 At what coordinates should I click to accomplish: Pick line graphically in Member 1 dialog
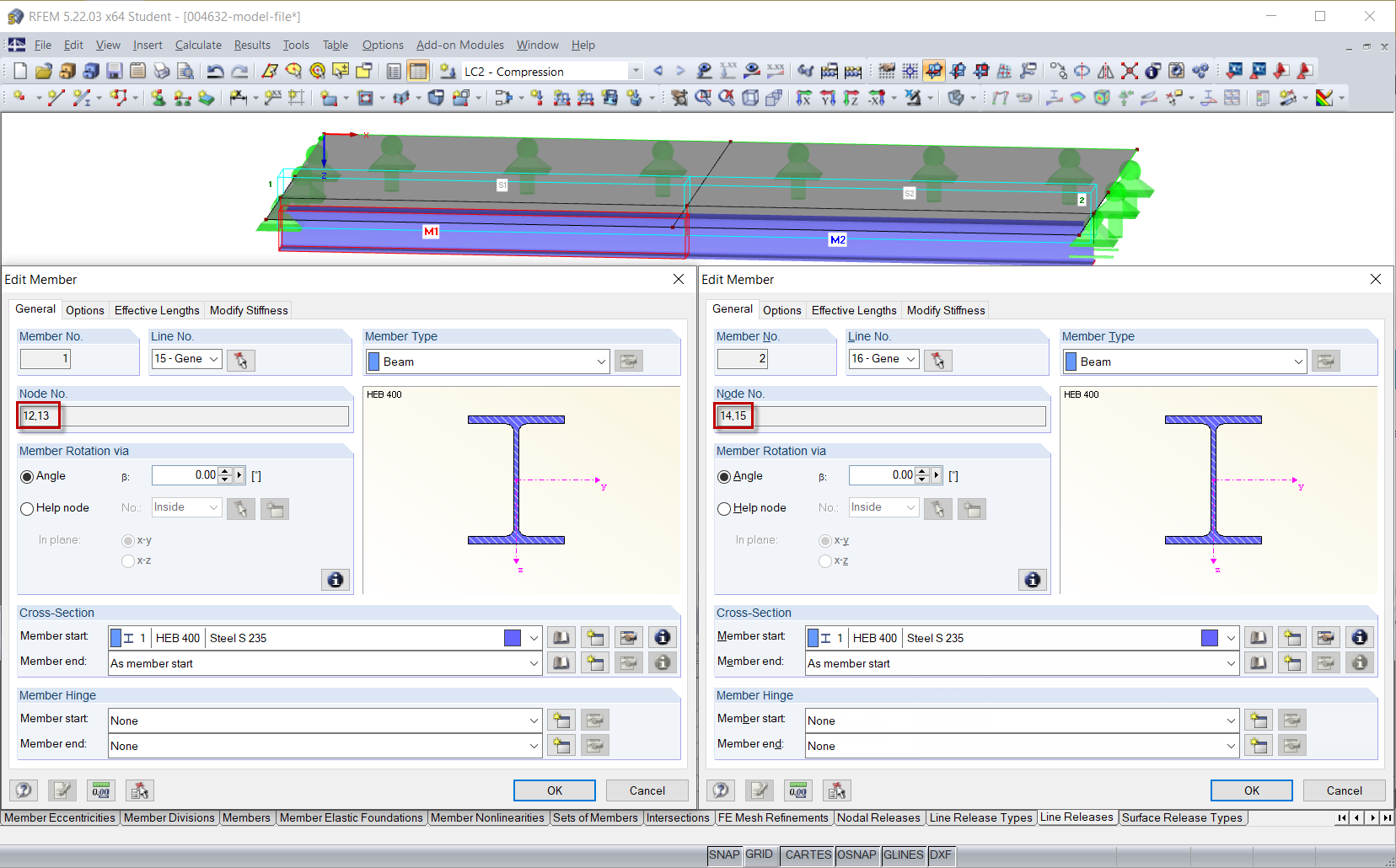[241, 361]
